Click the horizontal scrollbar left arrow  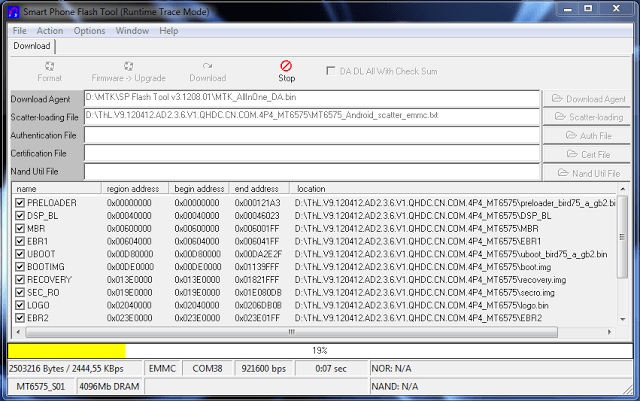tap(18, 332)
